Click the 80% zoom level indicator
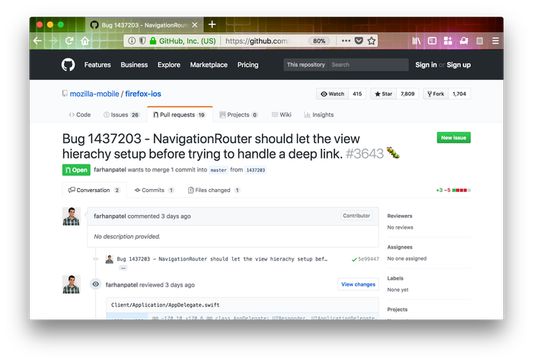Image resolution: width=533 pixels, height=362 pixels. click(319, 41)
